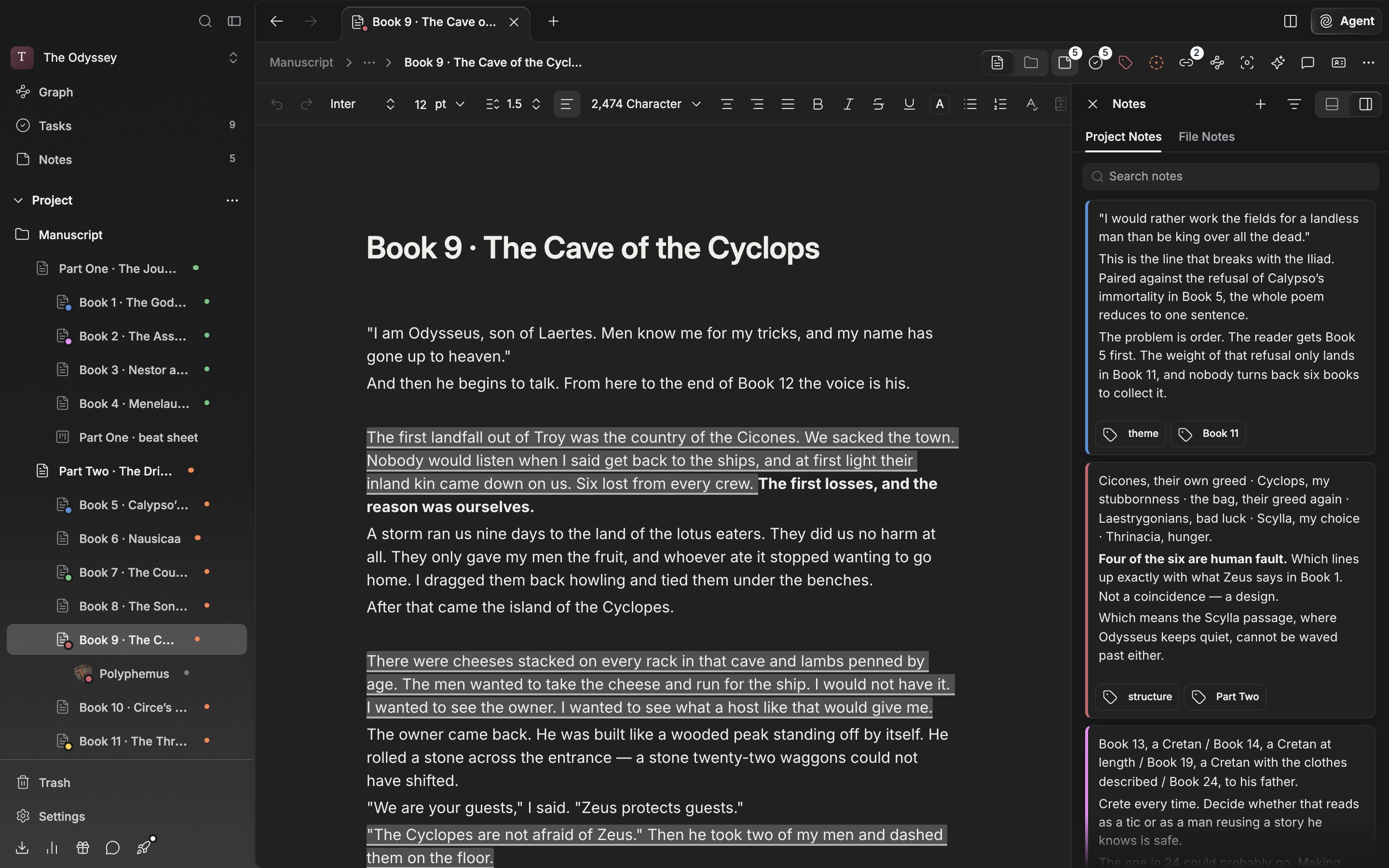1389x868 pixels.
Task: Toggle strikethrough formatting
Action: 878,104
